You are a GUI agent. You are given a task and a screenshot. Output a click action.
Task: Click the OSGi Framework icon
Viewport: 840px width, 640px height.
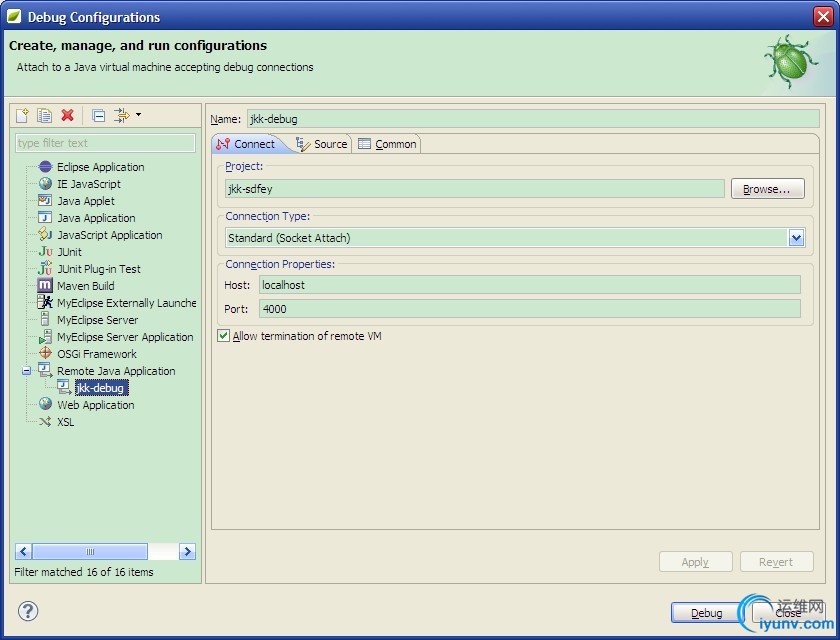pos(46,353)
